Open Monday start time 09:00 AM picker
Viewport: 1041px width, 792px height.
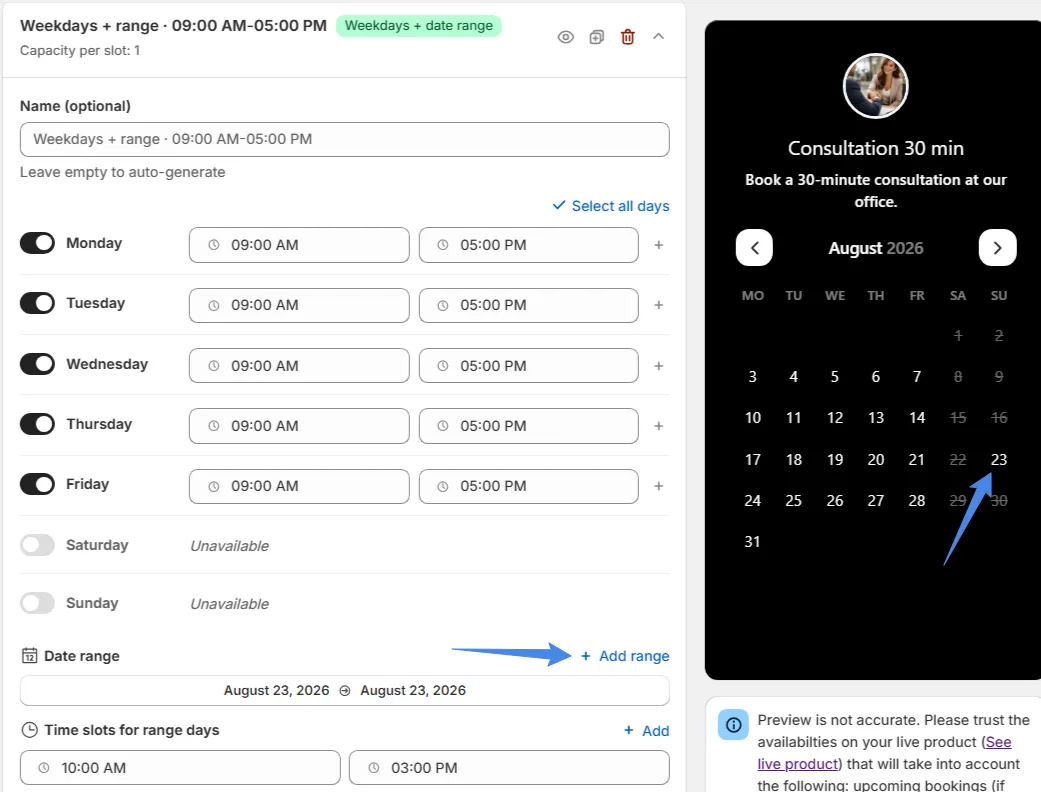(x=299, y=245)
